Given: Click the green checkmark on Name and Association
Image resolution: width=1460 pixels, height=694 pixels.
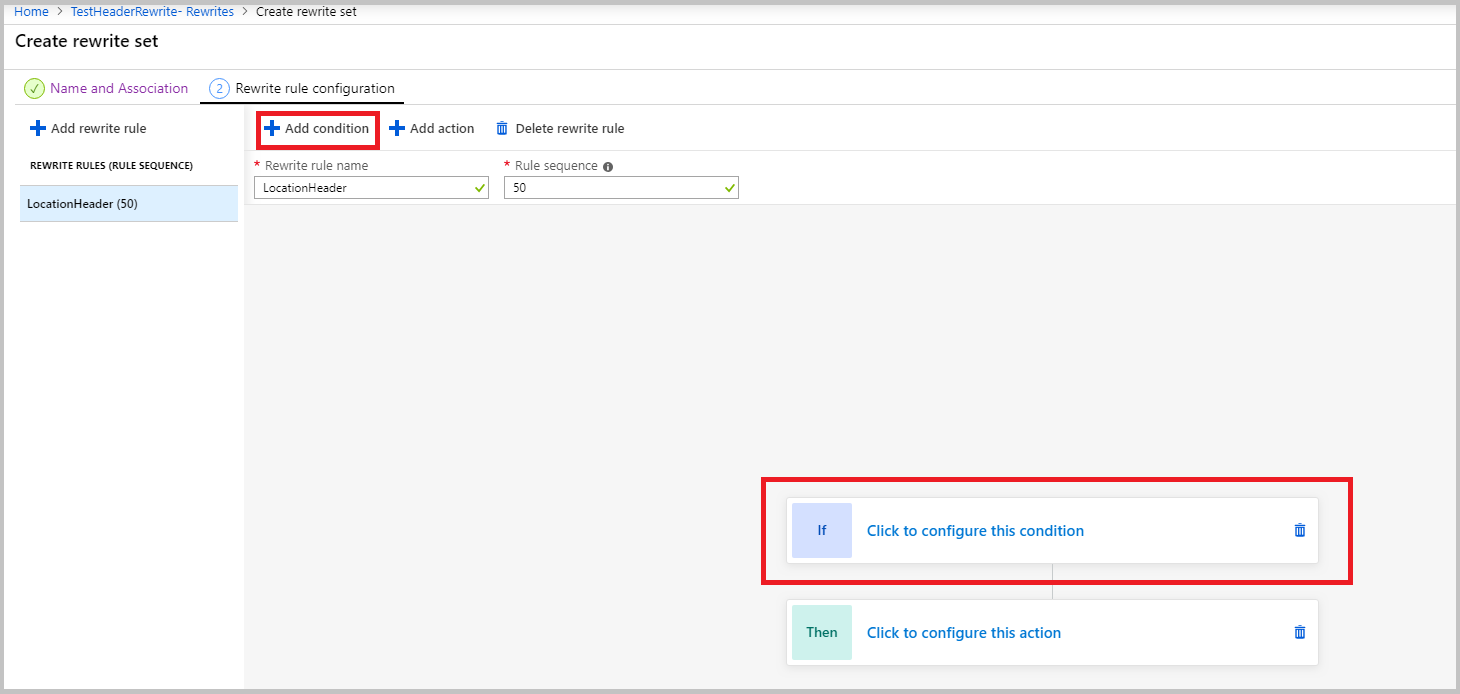Looking at the screenshot, I should [x=33, y=88].
